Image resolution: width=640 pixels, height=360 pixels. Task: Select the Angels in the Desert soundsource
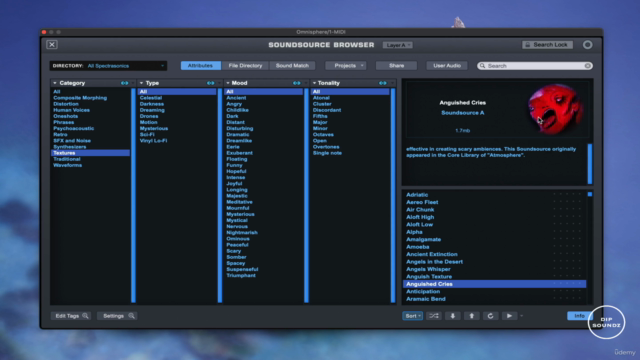pyautogui.click(x=434, y=262)
